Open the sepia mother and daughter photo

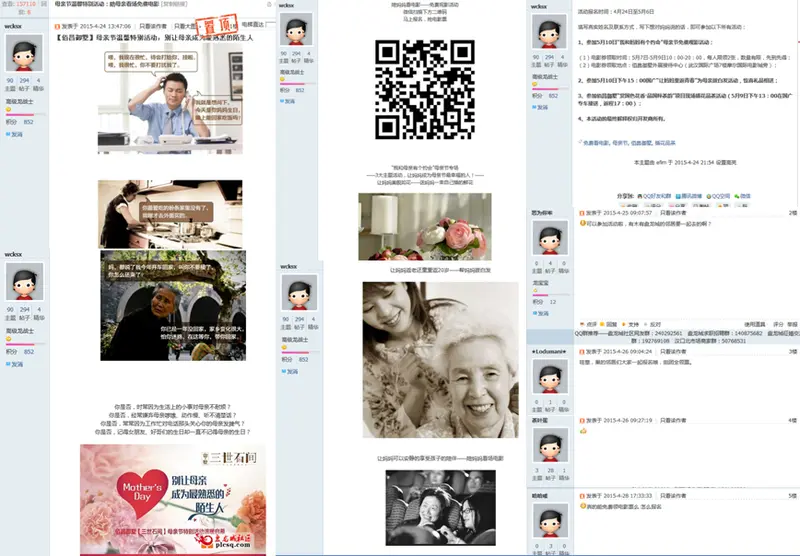[440, 360]
